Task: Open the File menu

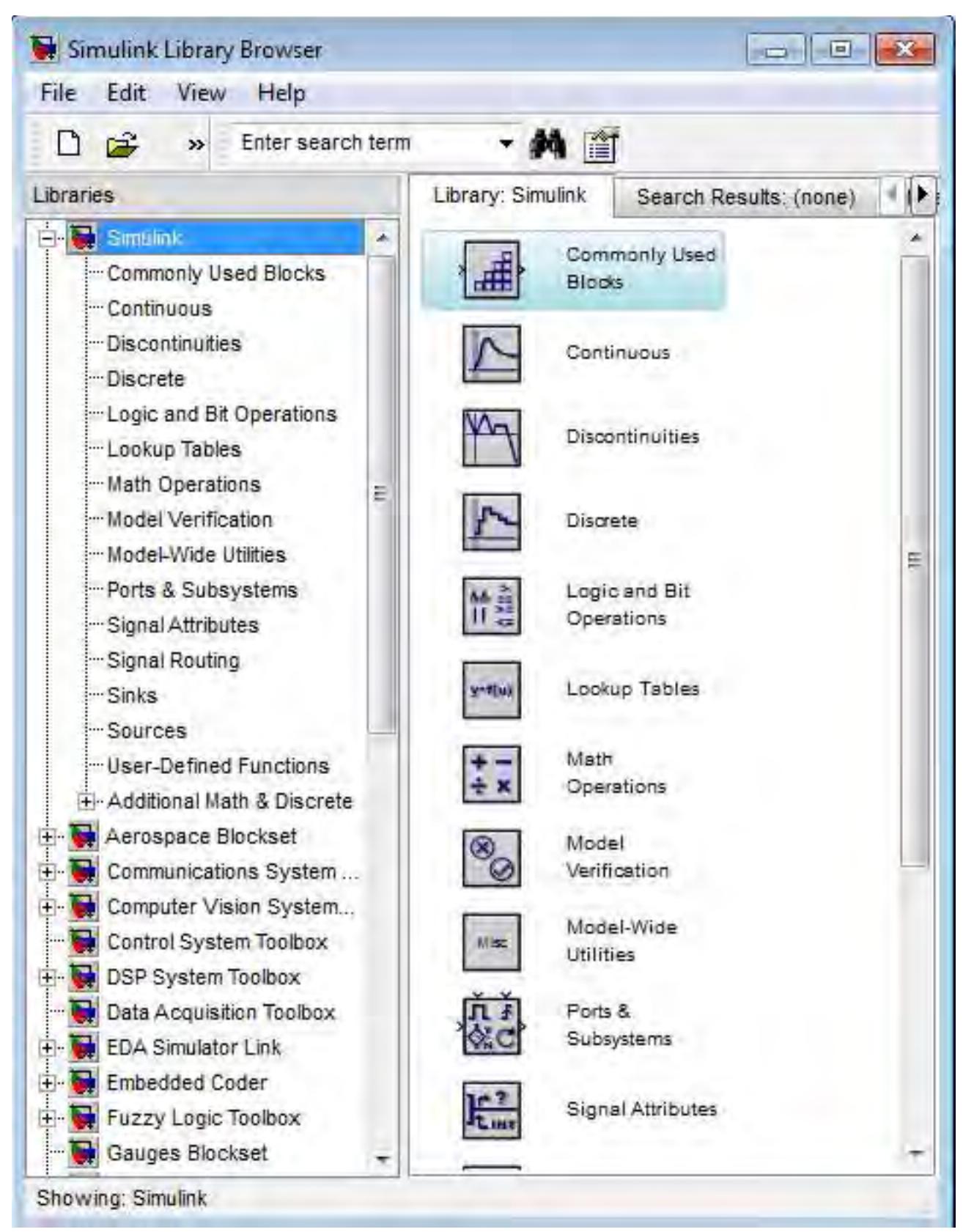Action: pos(58,93)
